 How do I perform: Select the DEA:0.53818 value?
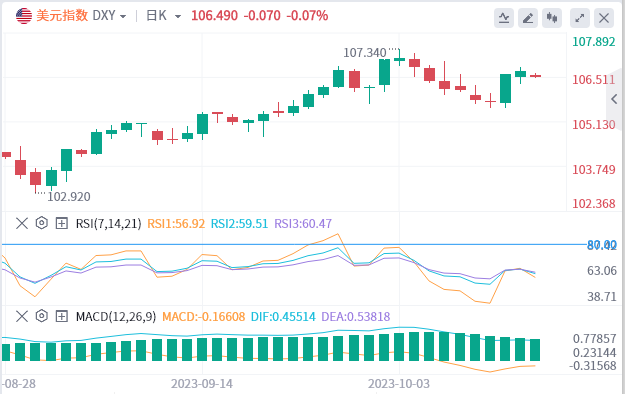356,317
